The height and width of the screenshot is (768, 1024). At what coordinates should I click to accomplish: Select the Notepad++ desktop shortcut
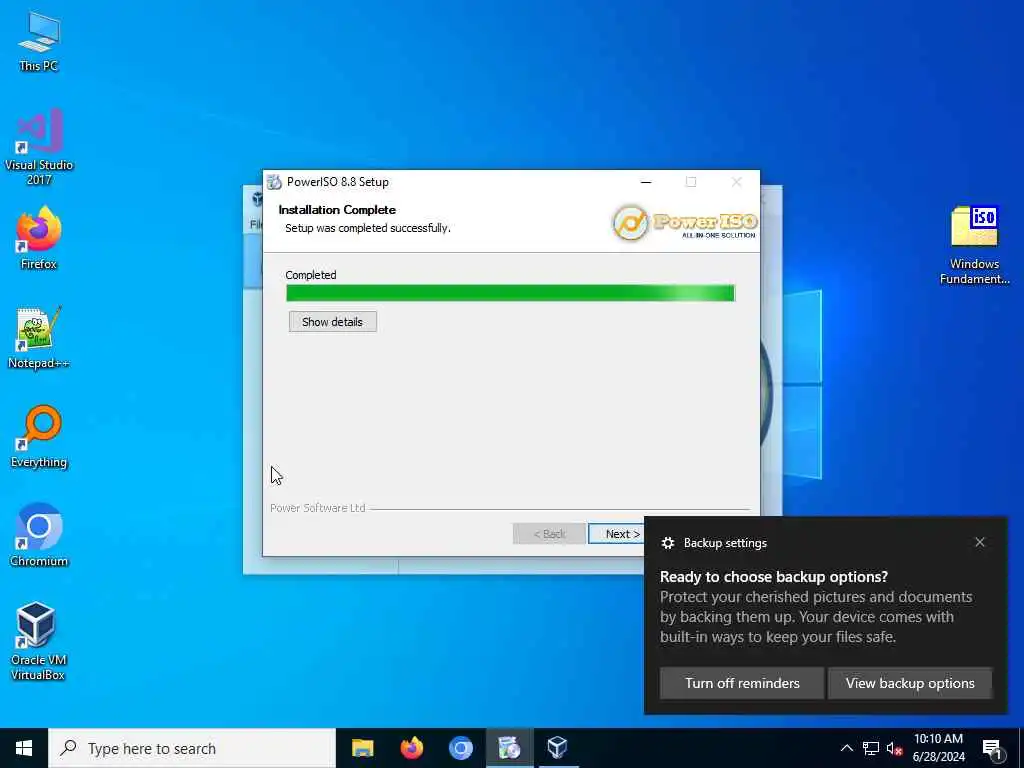[x=39, y=337]
